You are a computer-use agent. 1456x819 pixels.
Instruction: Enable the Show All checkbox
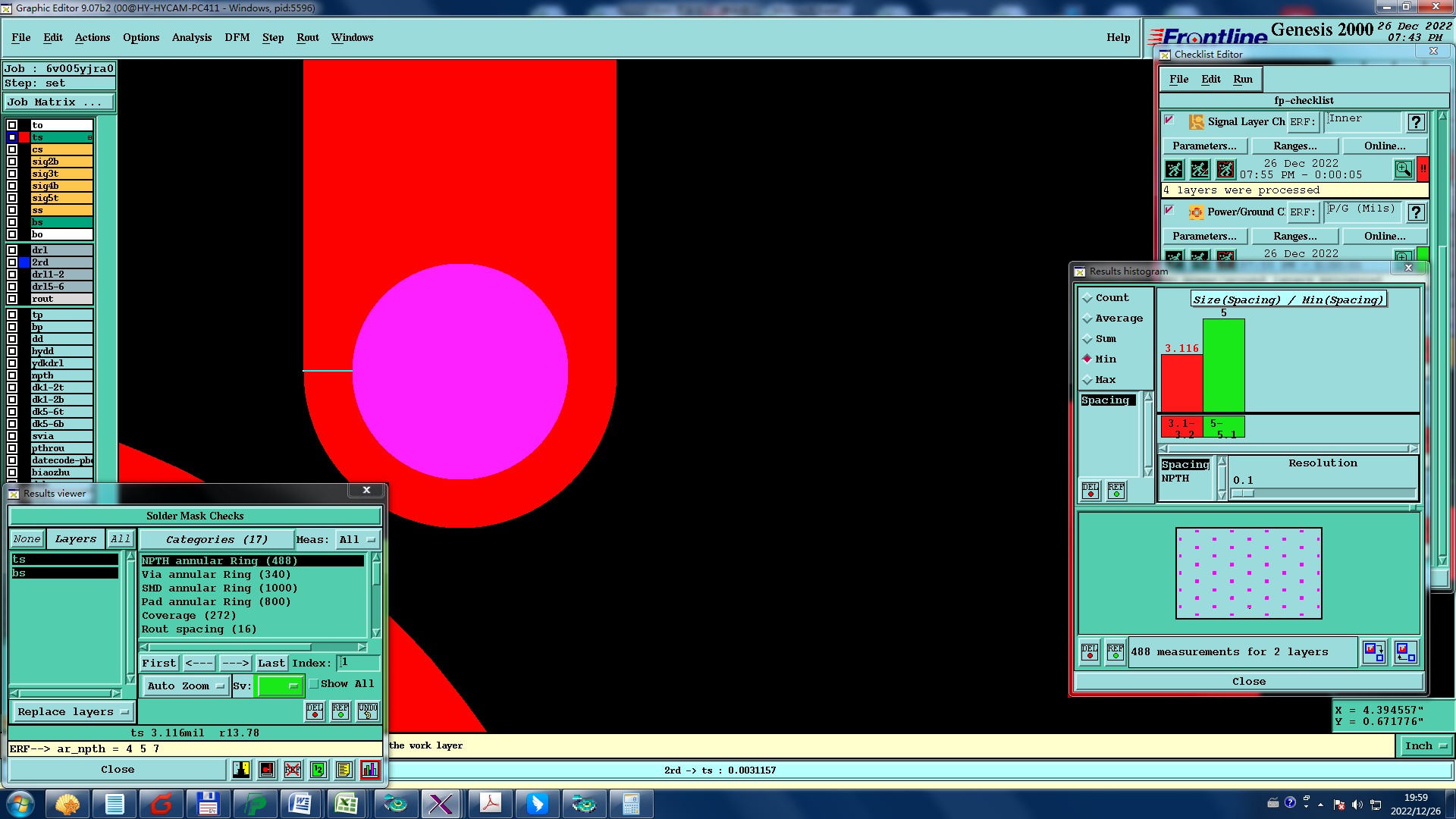pos(314,684)
